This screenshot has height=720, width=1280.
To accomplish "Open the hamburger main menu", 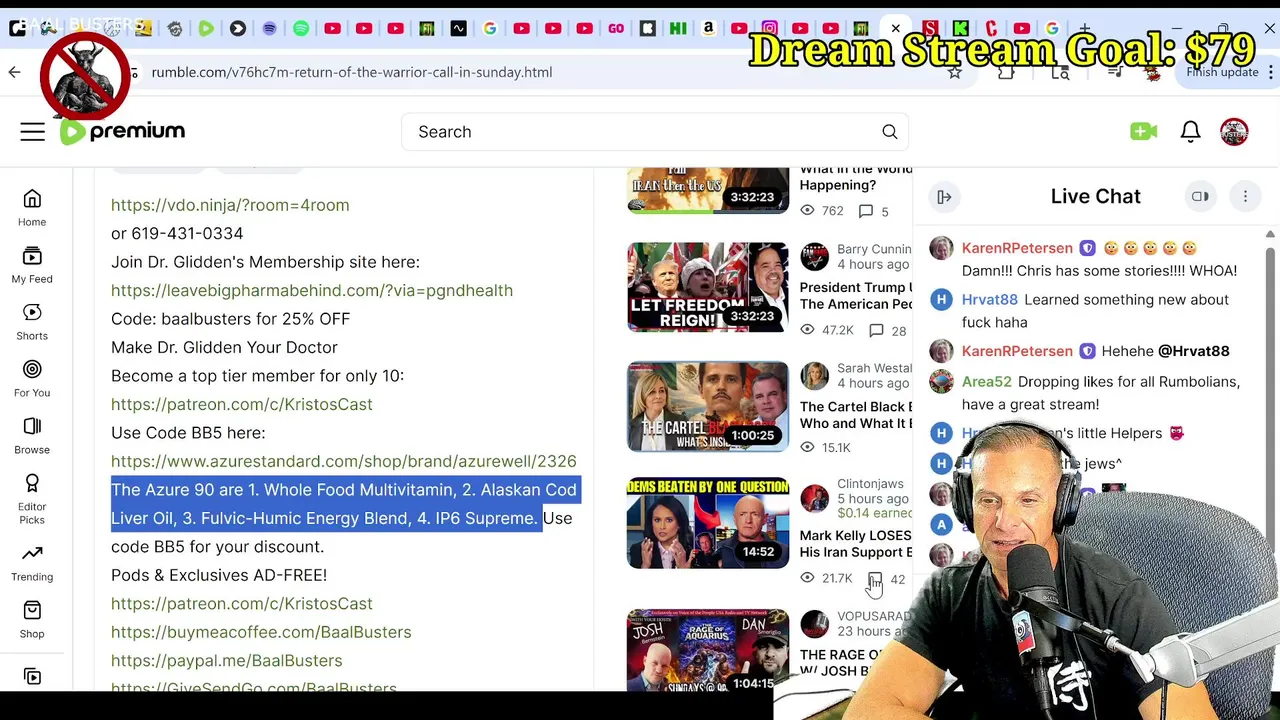I will [32, 131].
